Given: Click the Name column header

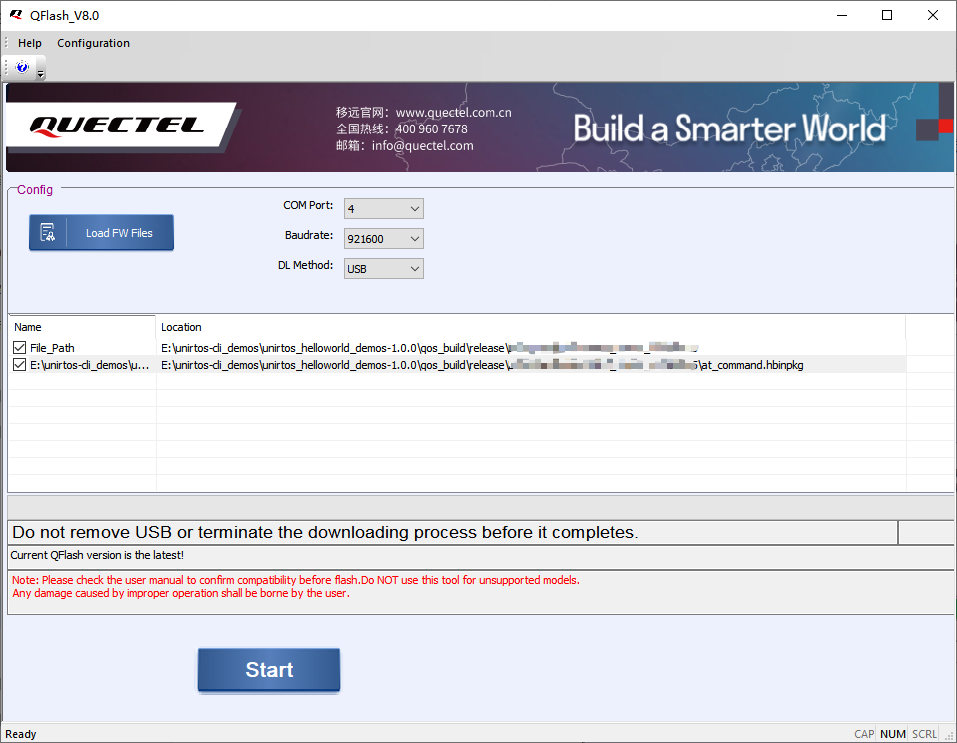Looking at the screenshot, I should click(82, 327).
